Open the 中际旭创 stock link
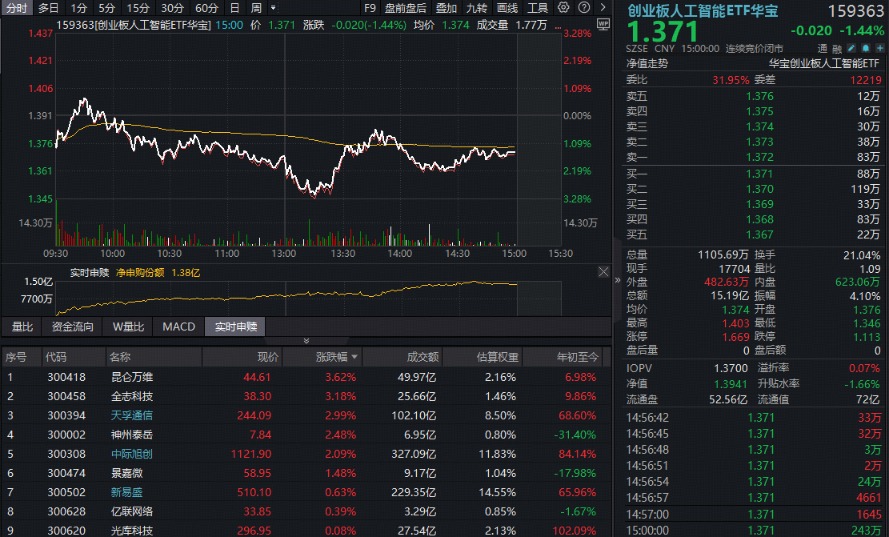 point(132,454)
